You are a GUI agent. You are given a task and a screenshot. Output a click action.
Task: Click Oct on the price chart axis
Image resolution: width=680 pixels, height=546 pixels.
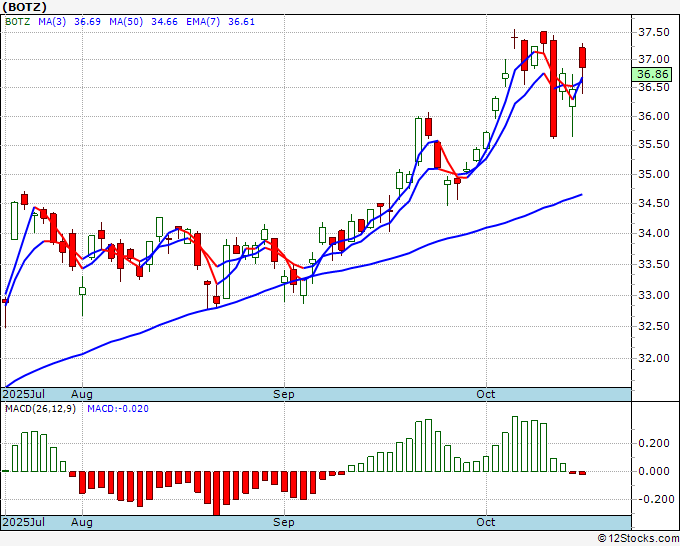[486, 394]
